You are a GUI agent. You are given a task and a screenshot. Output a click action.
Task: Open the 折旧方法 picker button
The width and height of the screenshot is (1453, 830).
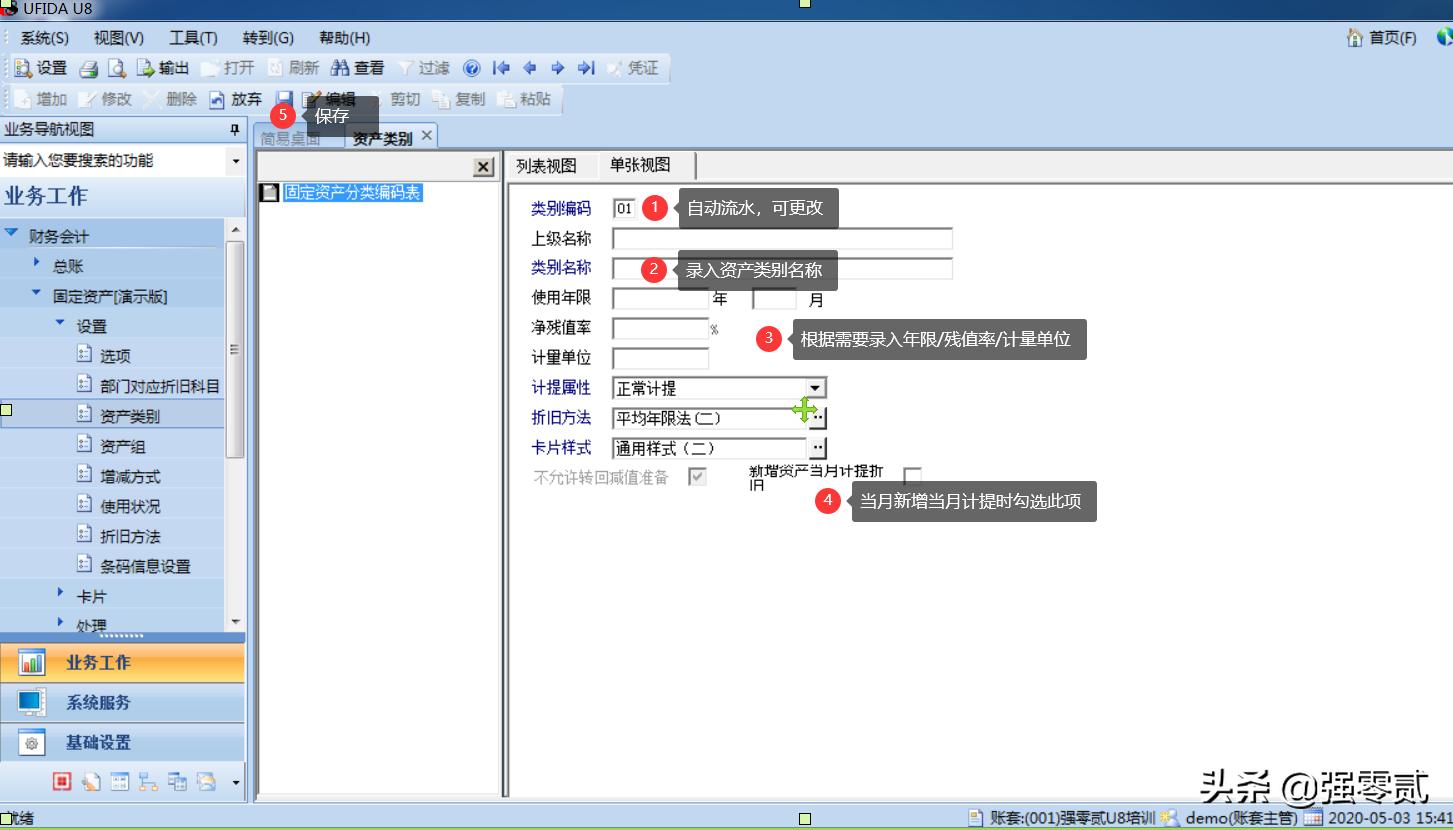(817, 418)
